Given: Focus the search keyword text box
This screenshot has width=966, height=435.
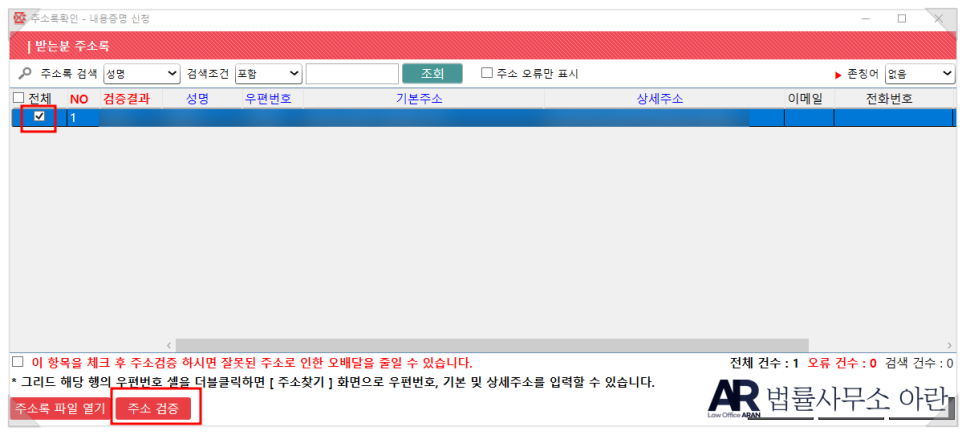Looking at the screenshot, I should coord(352,74).
